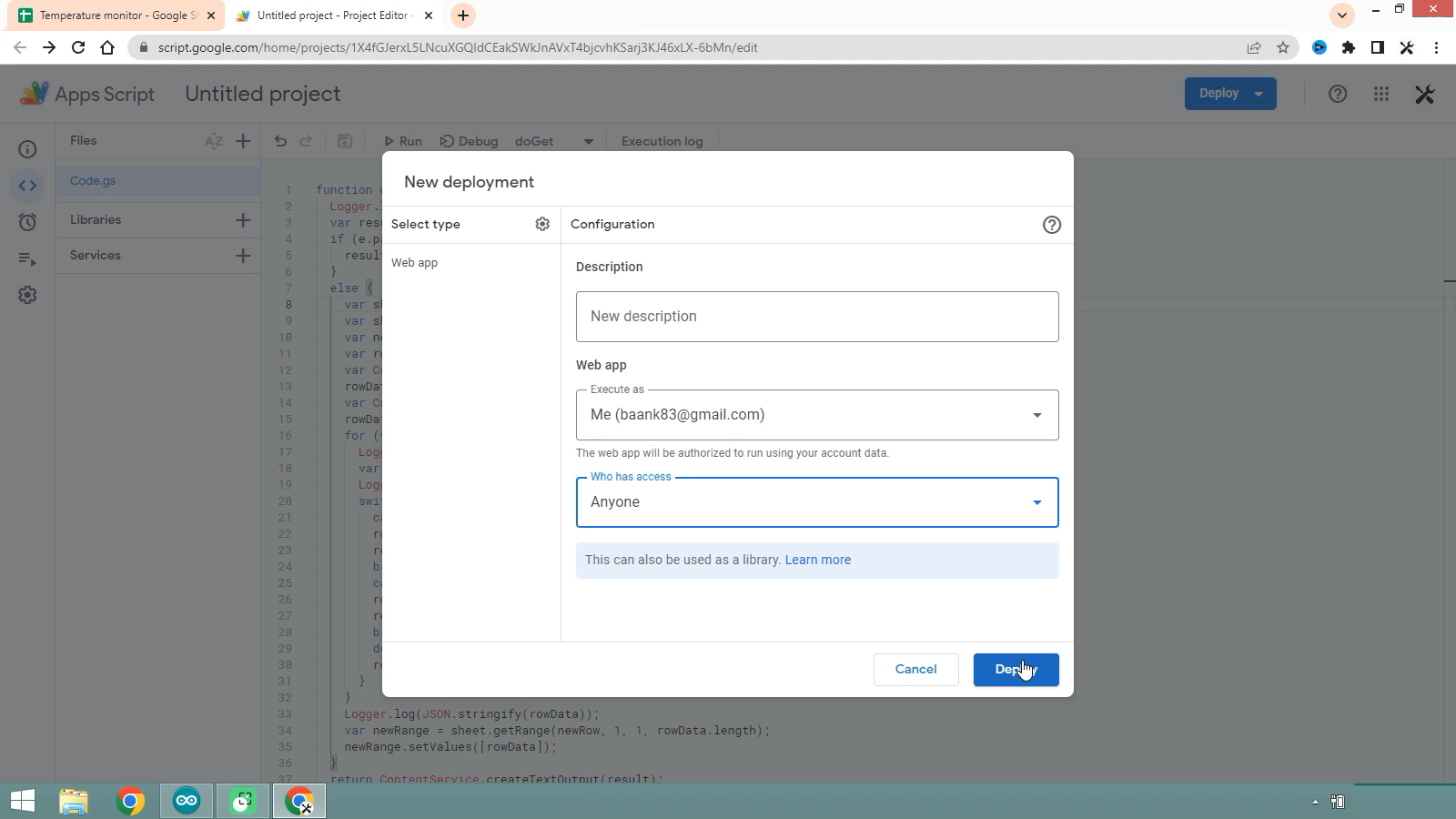Open the Executions list icon
Screen dimensions: 1456x819
point(27,259)
